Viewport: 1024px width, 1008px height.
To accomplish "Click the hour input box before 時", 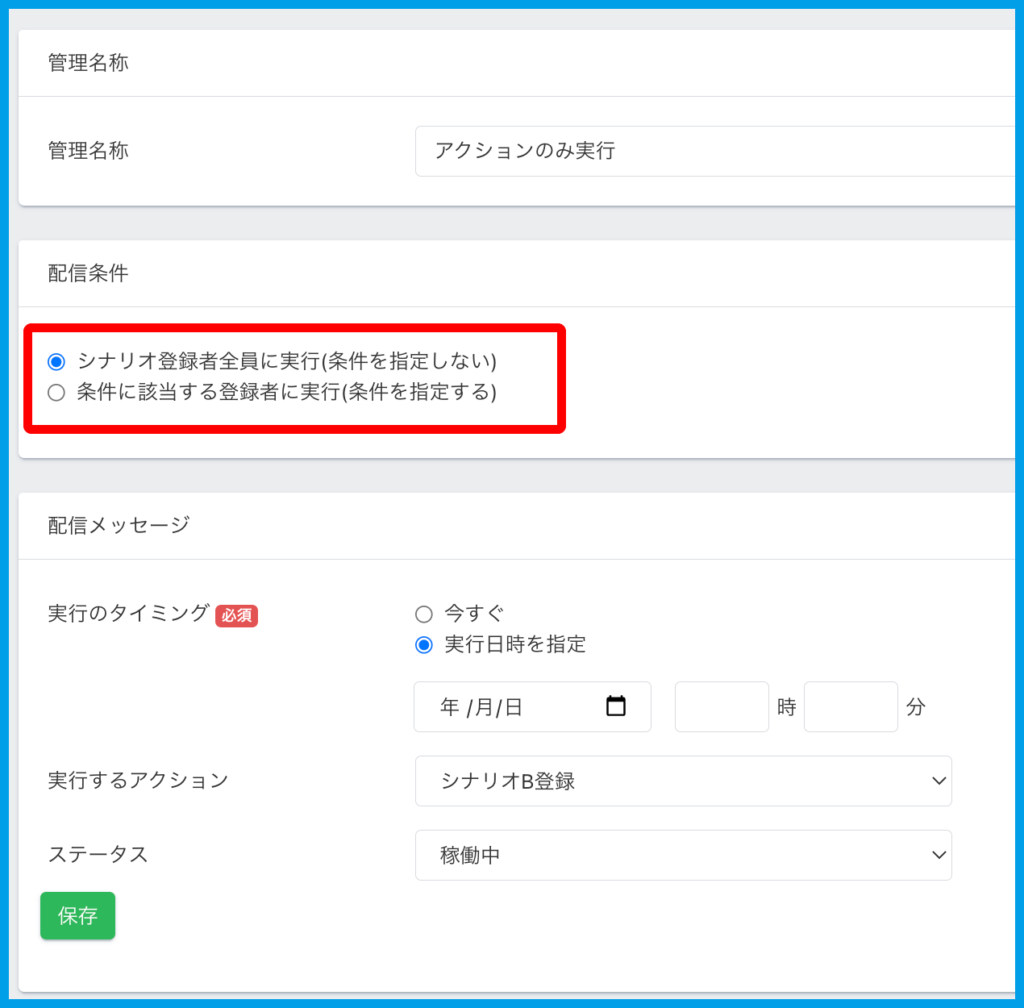I will (x=721, y=707).
